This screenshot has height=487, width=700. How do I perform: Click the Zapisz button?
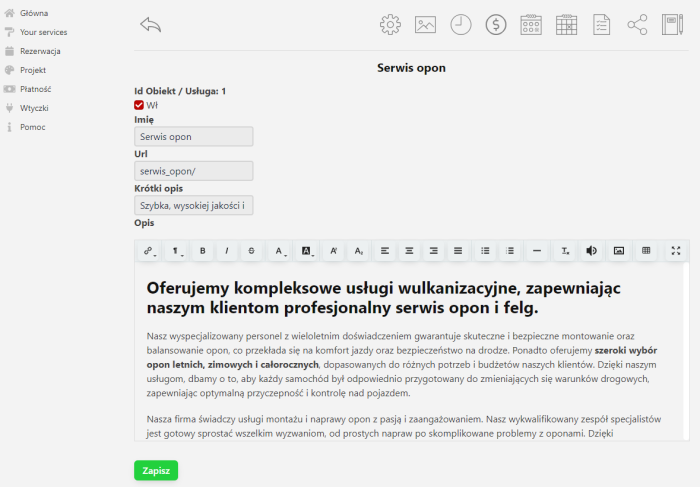155,470
